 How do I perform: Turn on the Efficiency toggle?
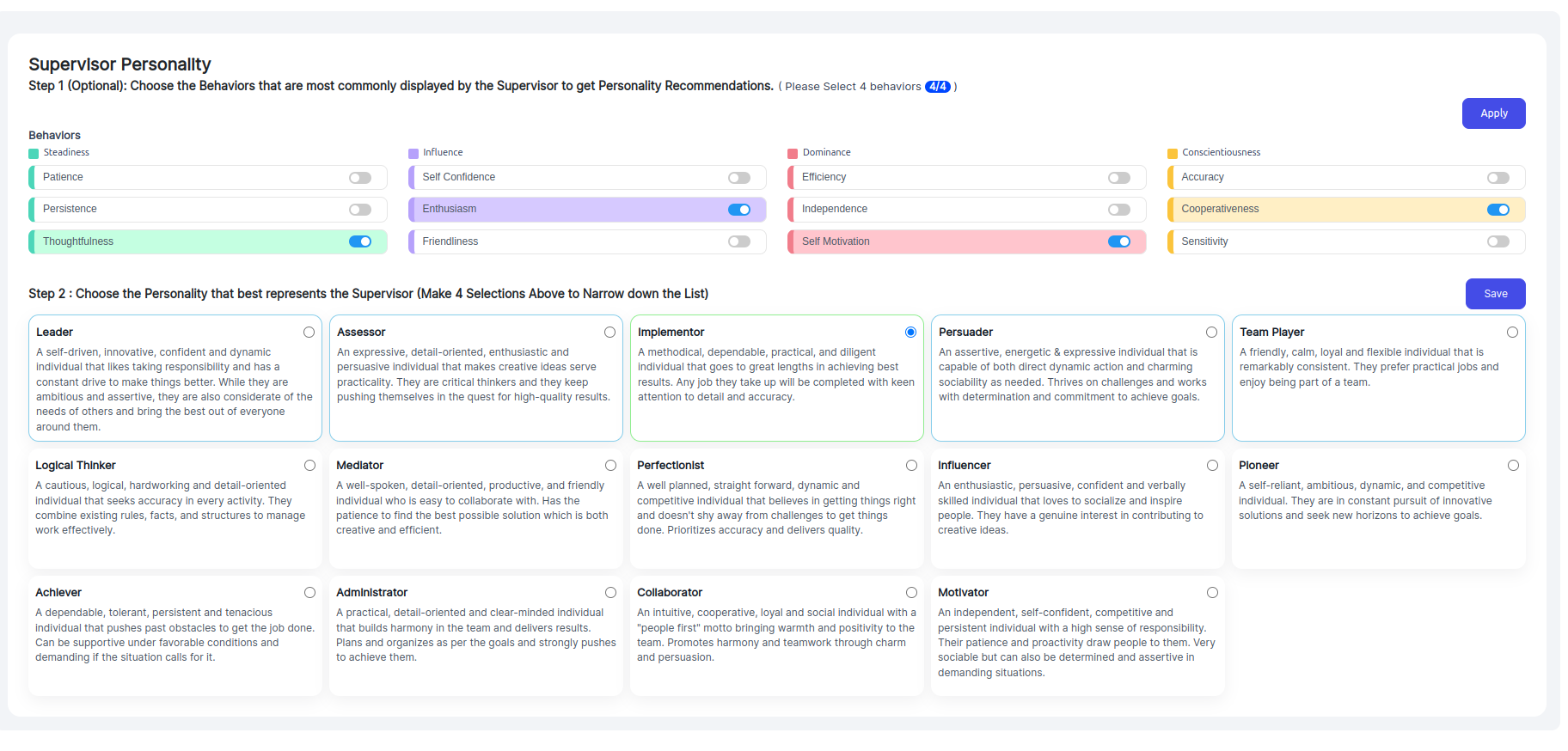pyautogui.click(x=1119, y=178)
